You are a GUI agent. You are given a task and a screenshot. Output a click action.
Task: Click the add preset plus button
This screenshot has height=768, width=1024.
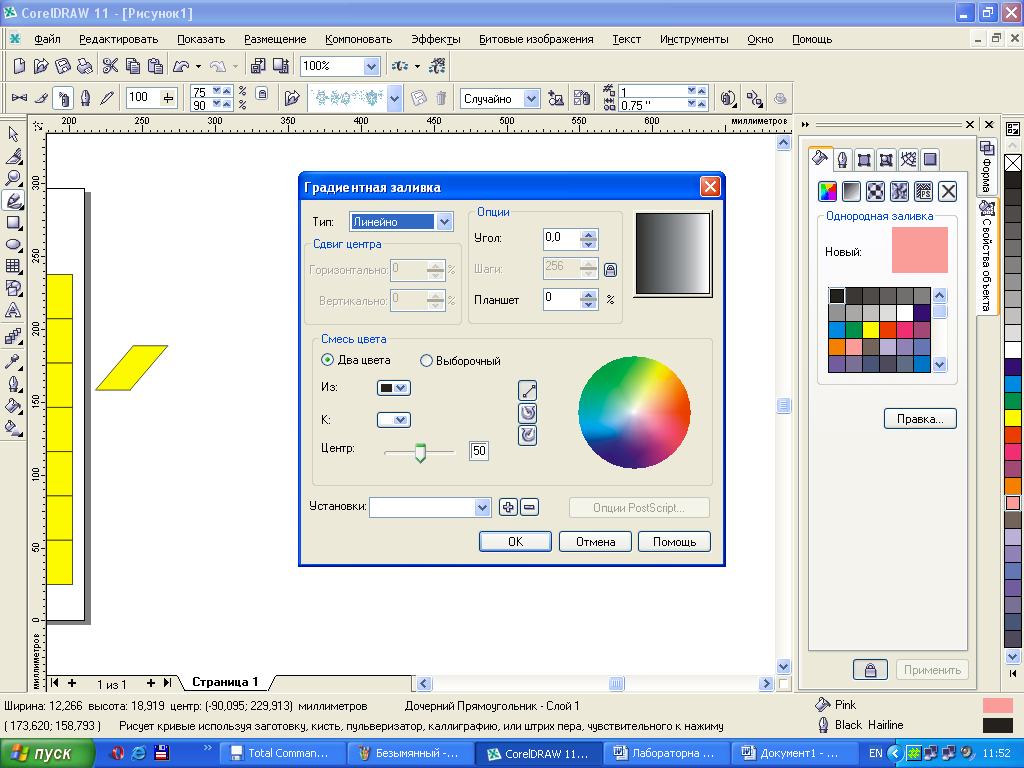click(508, 507)
